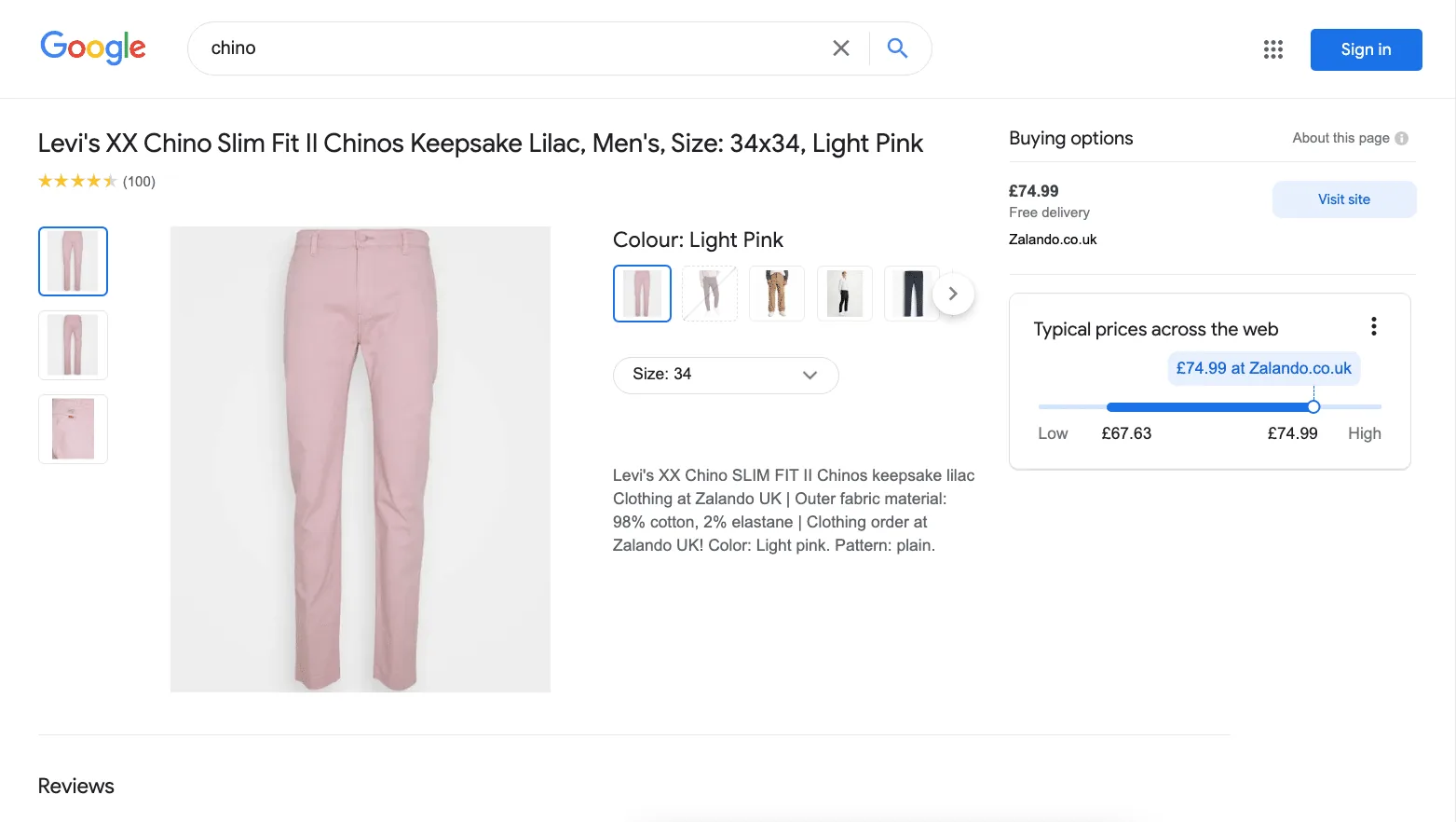Open the Size: 34 dropdown
Image resolution: width=1456 pixels, height=822 pixels.
[x=725, y=375]
